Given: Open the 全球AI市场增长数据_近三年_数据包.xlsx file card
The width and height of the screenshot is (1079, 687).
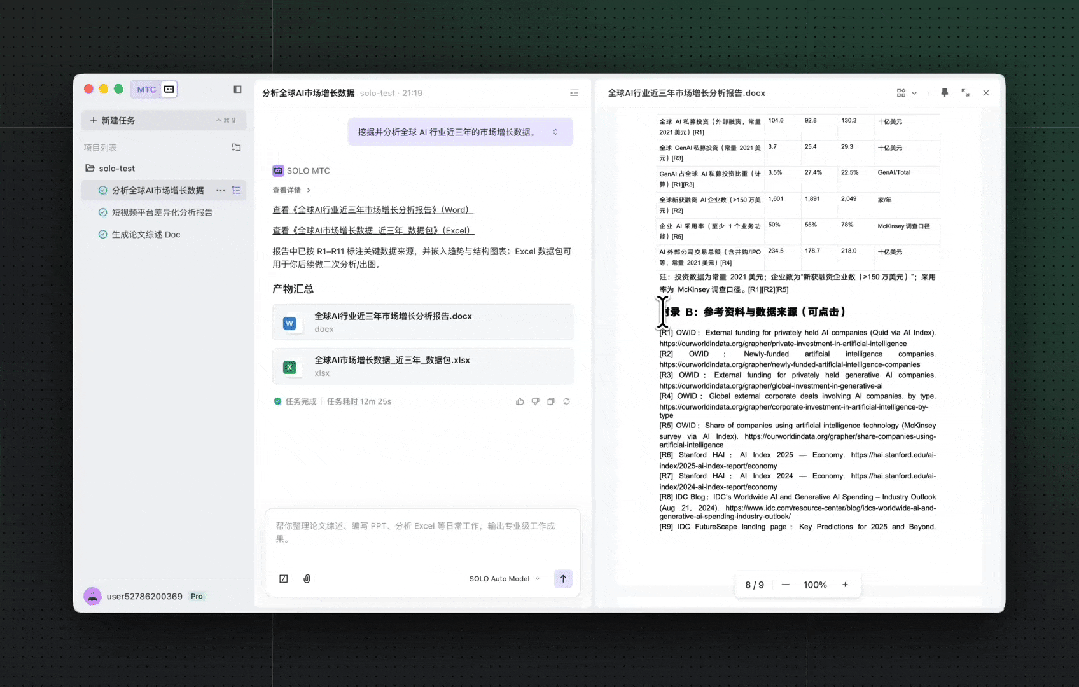Looking at the screenshot, I should pyautogui.click(x=423, y=366).
